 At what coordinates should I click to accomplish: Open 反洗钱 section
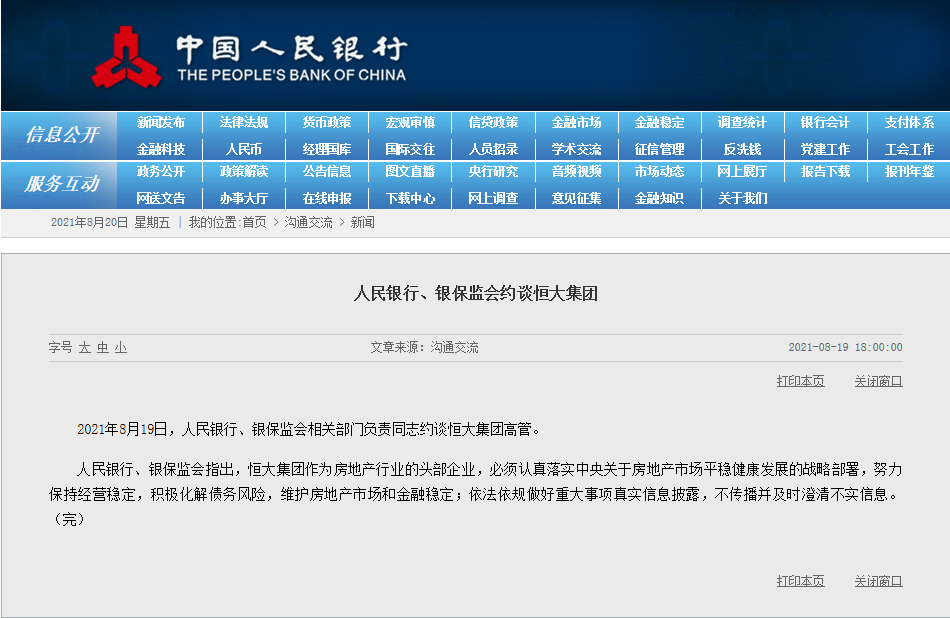point(742,149)
